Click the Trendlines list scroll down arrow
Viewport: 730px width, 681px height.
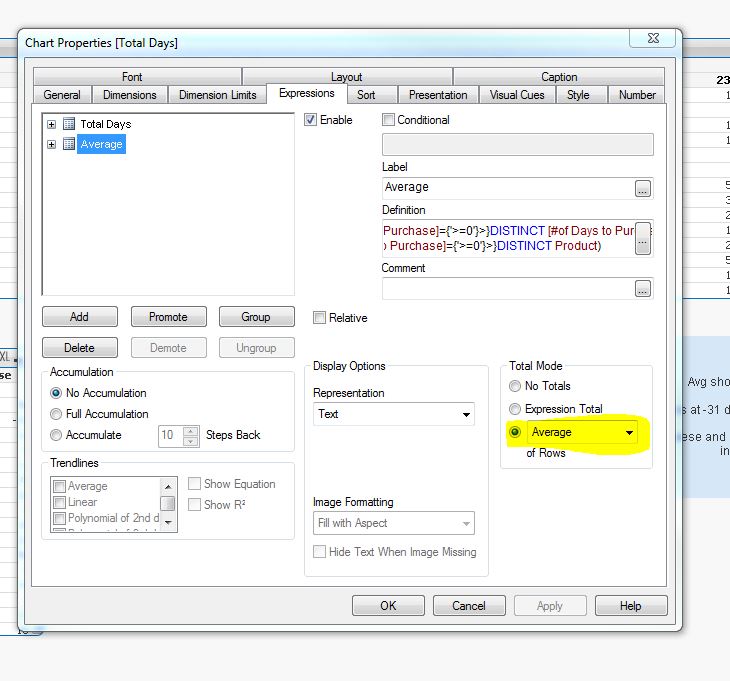coord(168,522)
